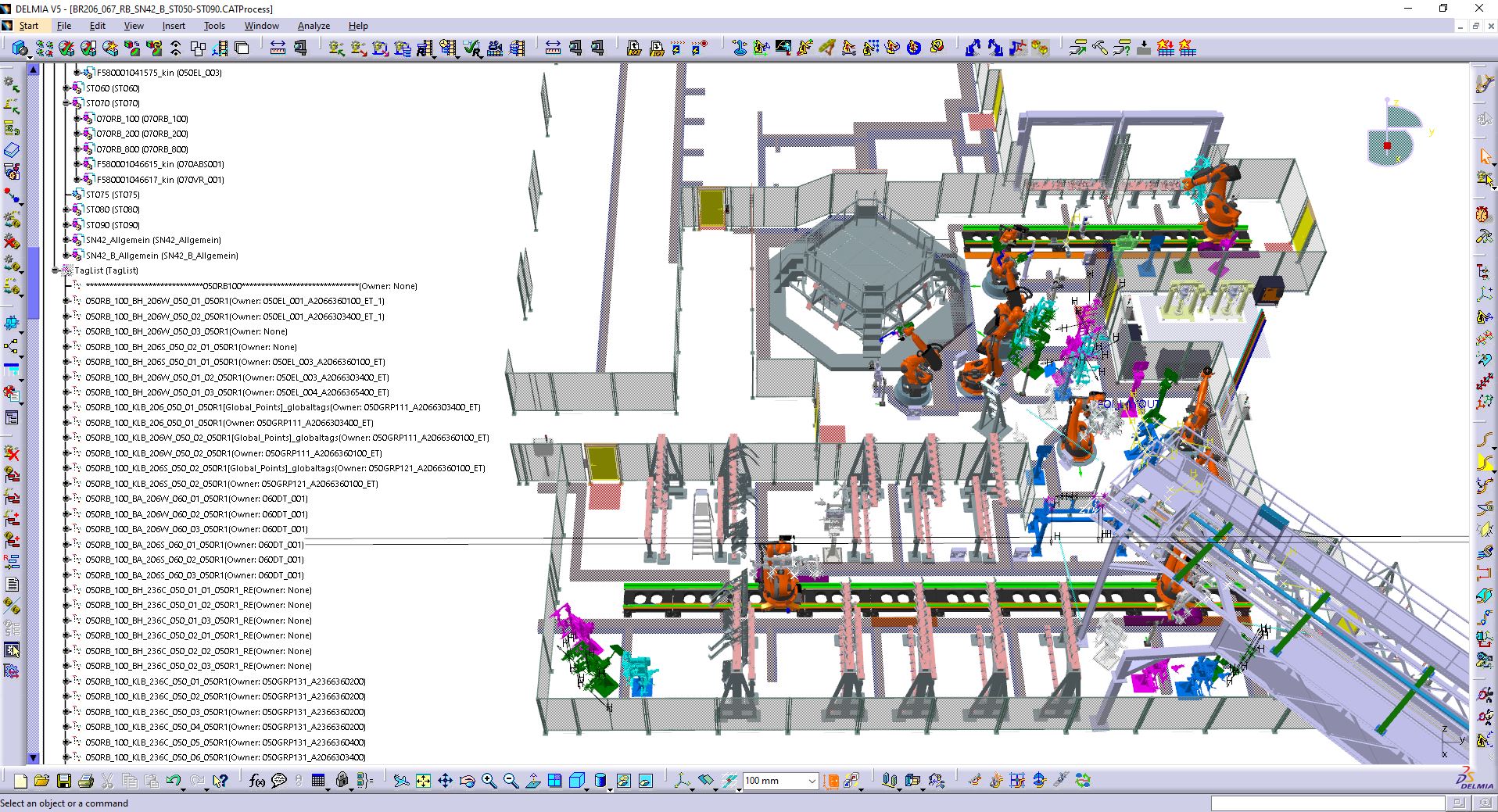Screen dimensions: 1498x812
Task: Click the Multi-view layout icon
Action: click(555, 780)
